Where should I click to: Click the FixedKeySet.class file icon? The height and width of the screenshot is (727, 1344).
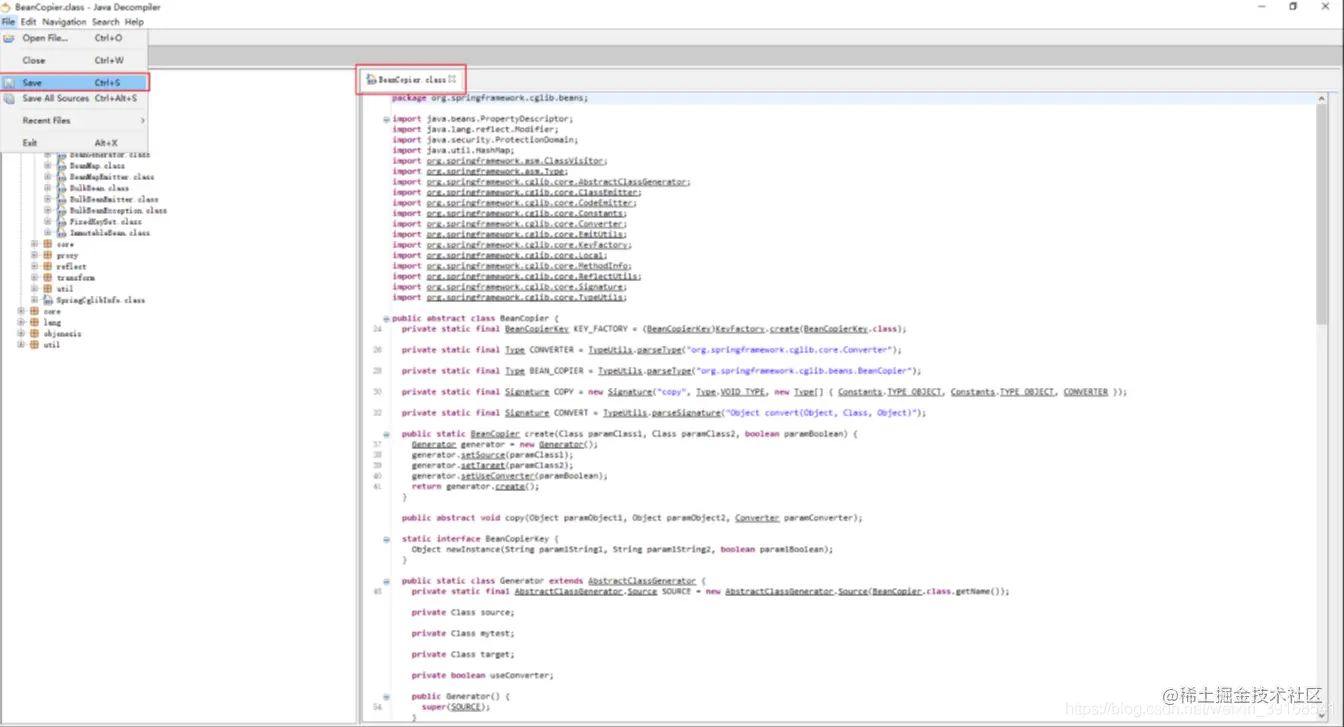click(61, 221)
